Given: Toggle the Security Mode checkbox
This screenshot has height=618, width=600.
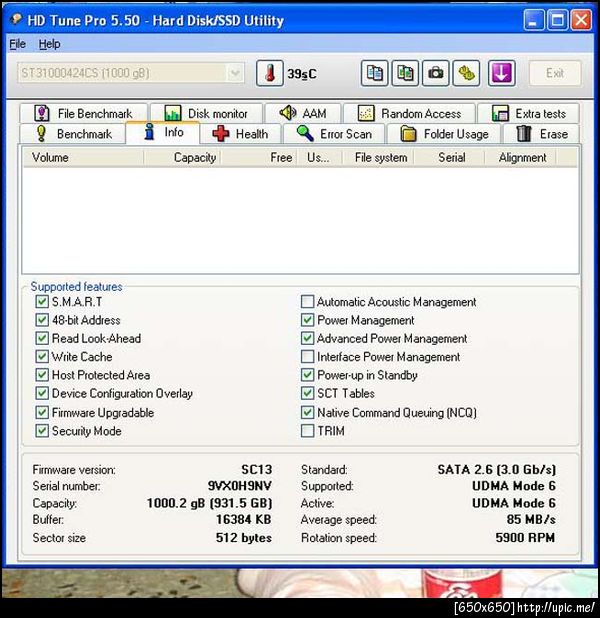Looking at the screenshot, I should [42, 430].
